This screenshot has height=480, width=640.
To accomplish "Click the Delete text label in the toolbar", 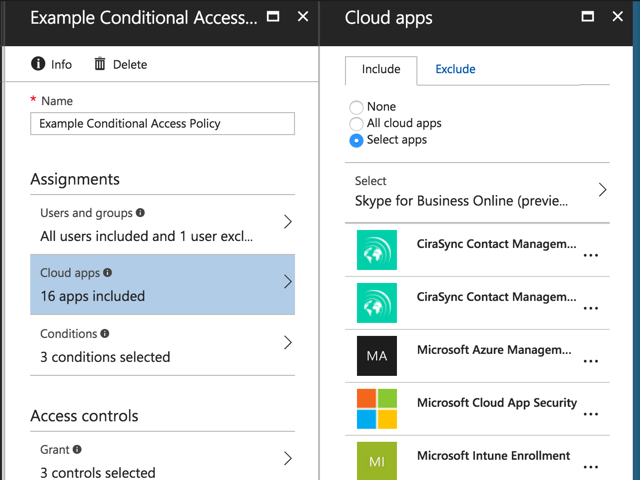I will coord(130,64).
